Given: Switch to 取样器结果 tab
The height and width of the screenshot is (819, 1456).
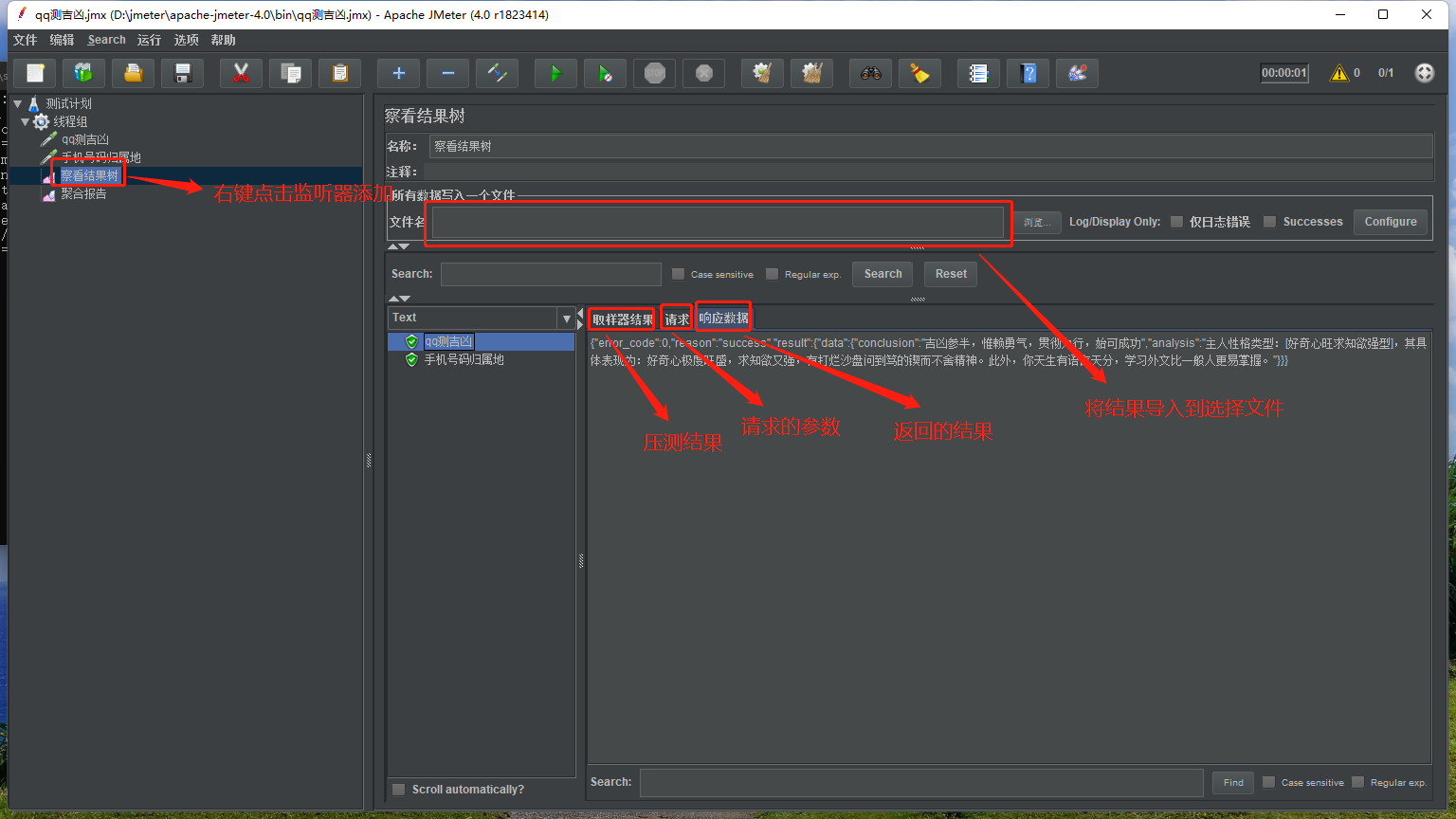Looking at the screenshot, I should (623, 319).
